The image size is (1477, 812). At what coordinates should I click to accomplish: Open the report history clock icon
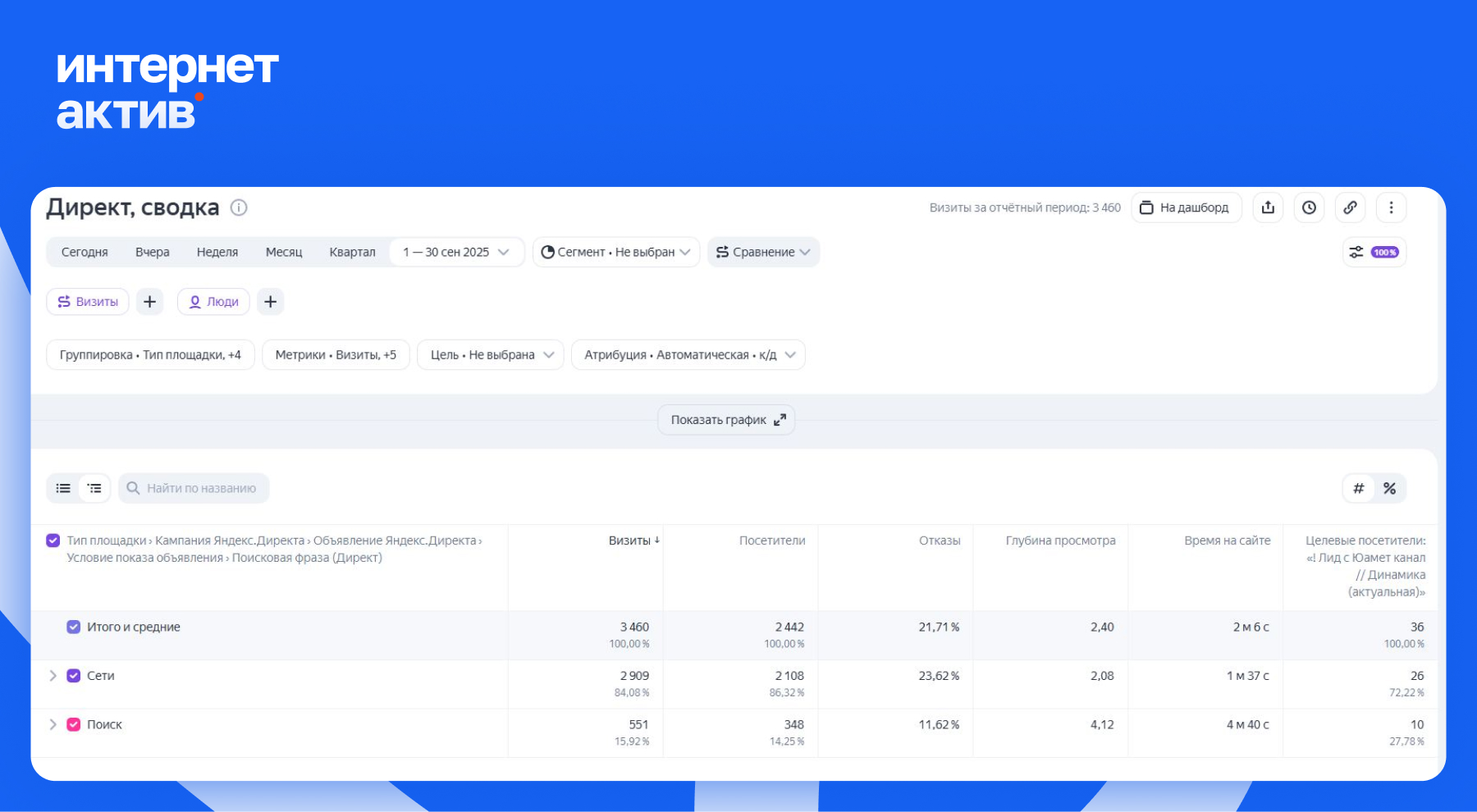click(1309, 208)
